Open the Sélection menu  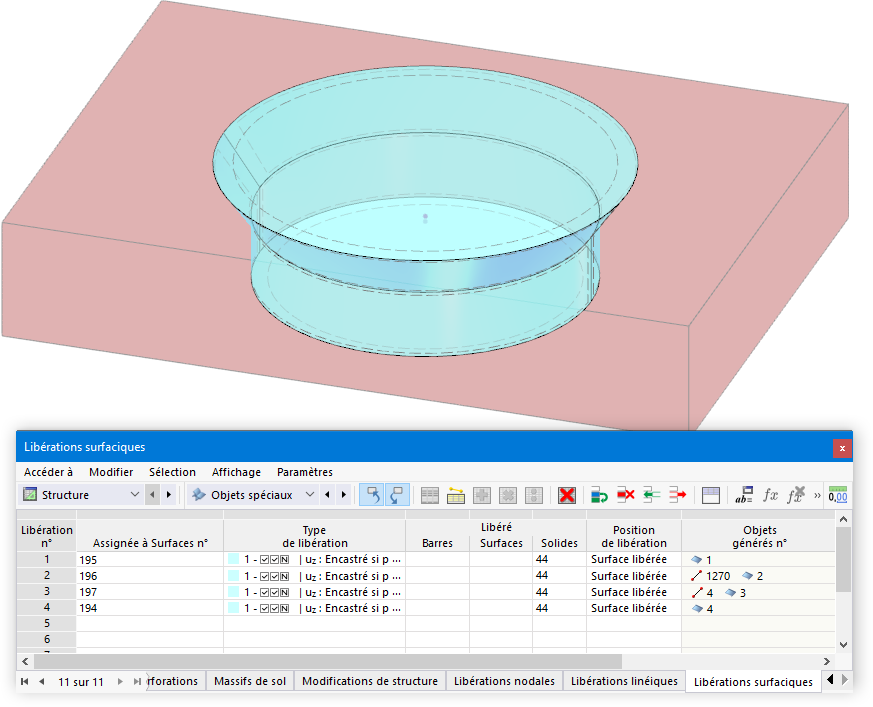tap(172, 472)
